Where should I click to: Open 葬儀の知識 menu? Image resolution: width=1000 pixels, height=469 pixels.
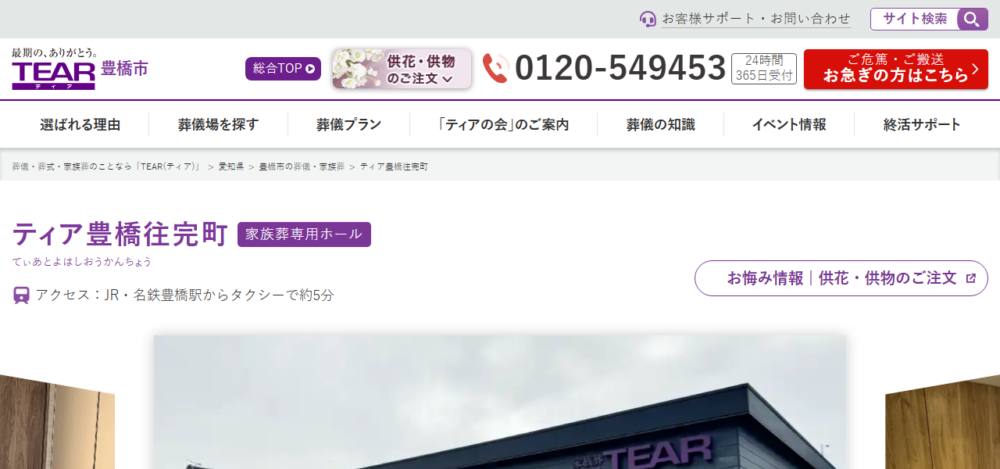(661, 124)
